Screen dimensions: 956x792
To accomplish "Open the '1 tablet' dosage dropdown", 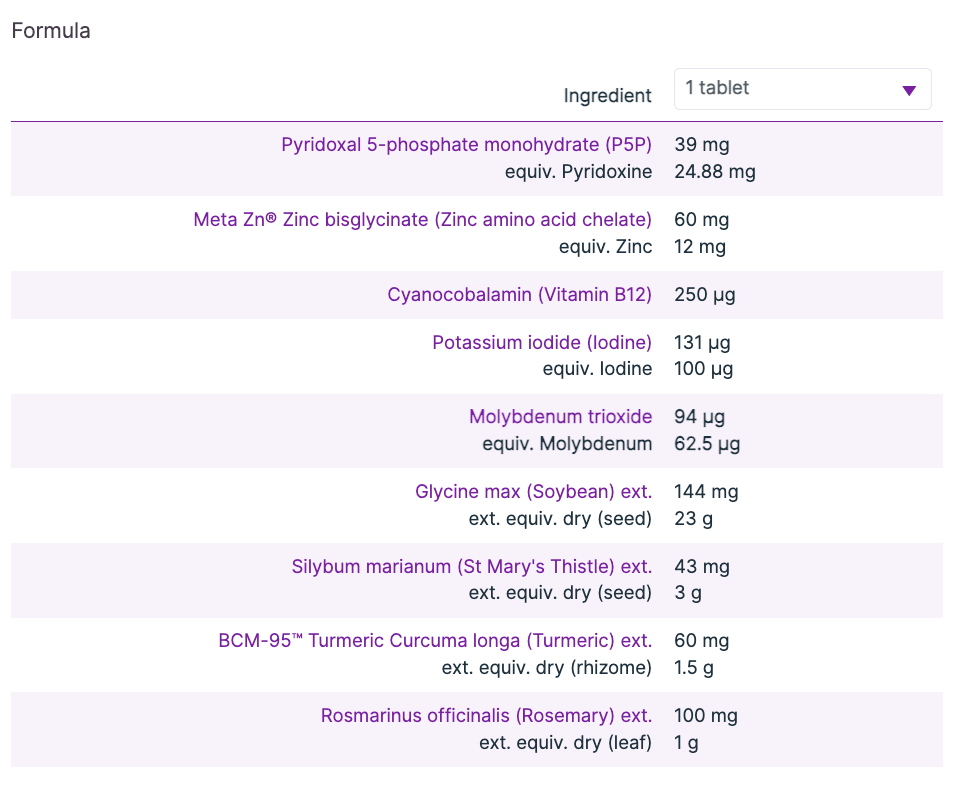I will (790, 89).
